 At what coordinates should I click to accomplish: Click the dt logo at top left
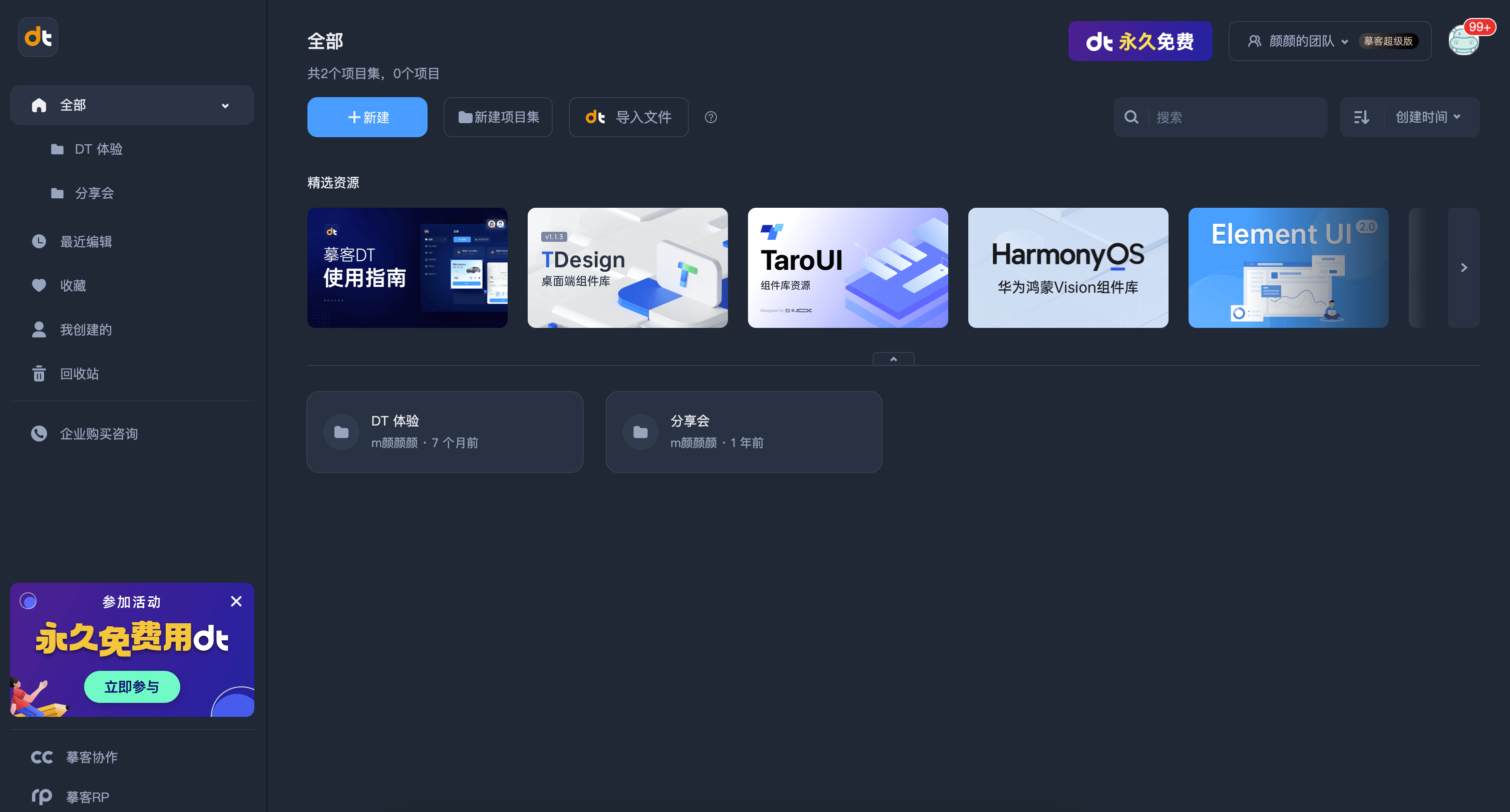[x=38, y=37]
